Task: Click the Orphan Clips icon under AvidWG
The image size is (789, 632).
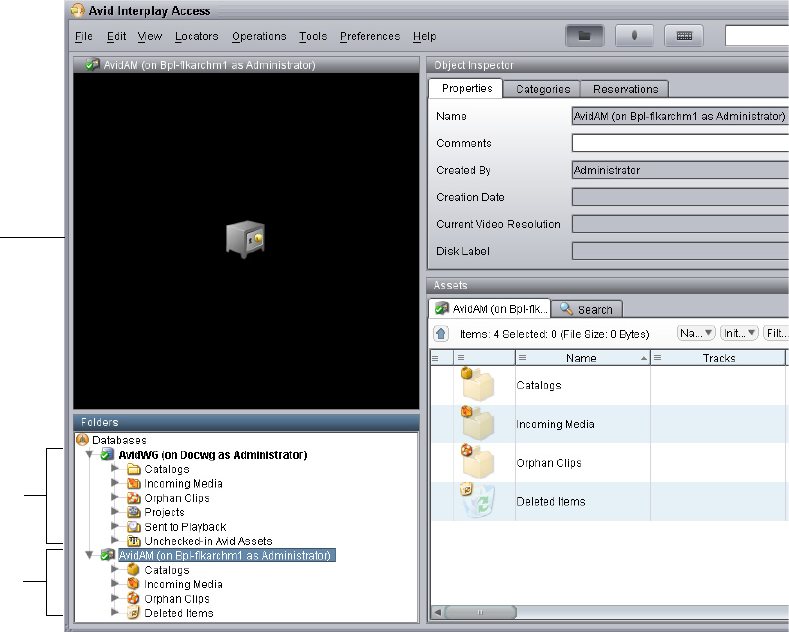Action: click(134, 498)
